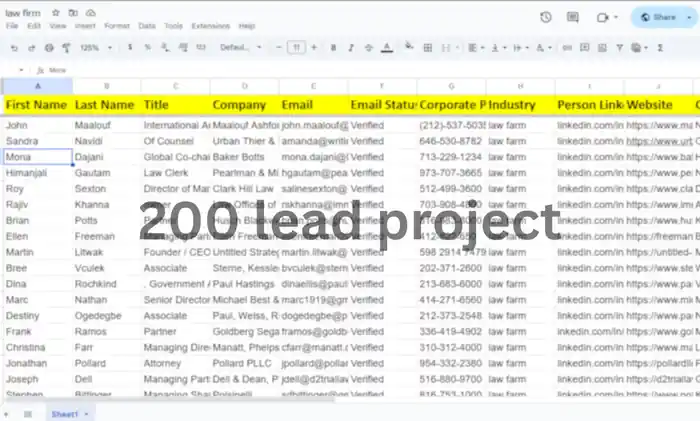This screenshot has height=421, width=700.
Task: Undo the last action
Action: point(14,48)
